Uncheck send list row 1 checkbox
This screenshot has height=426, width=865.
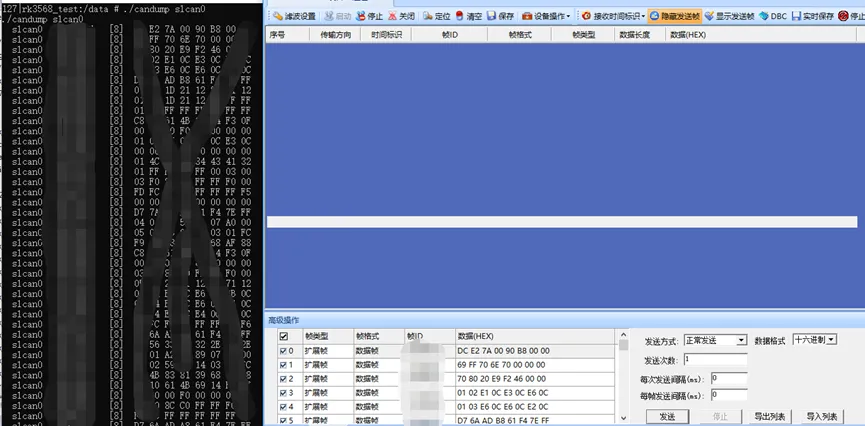point(284,365)
